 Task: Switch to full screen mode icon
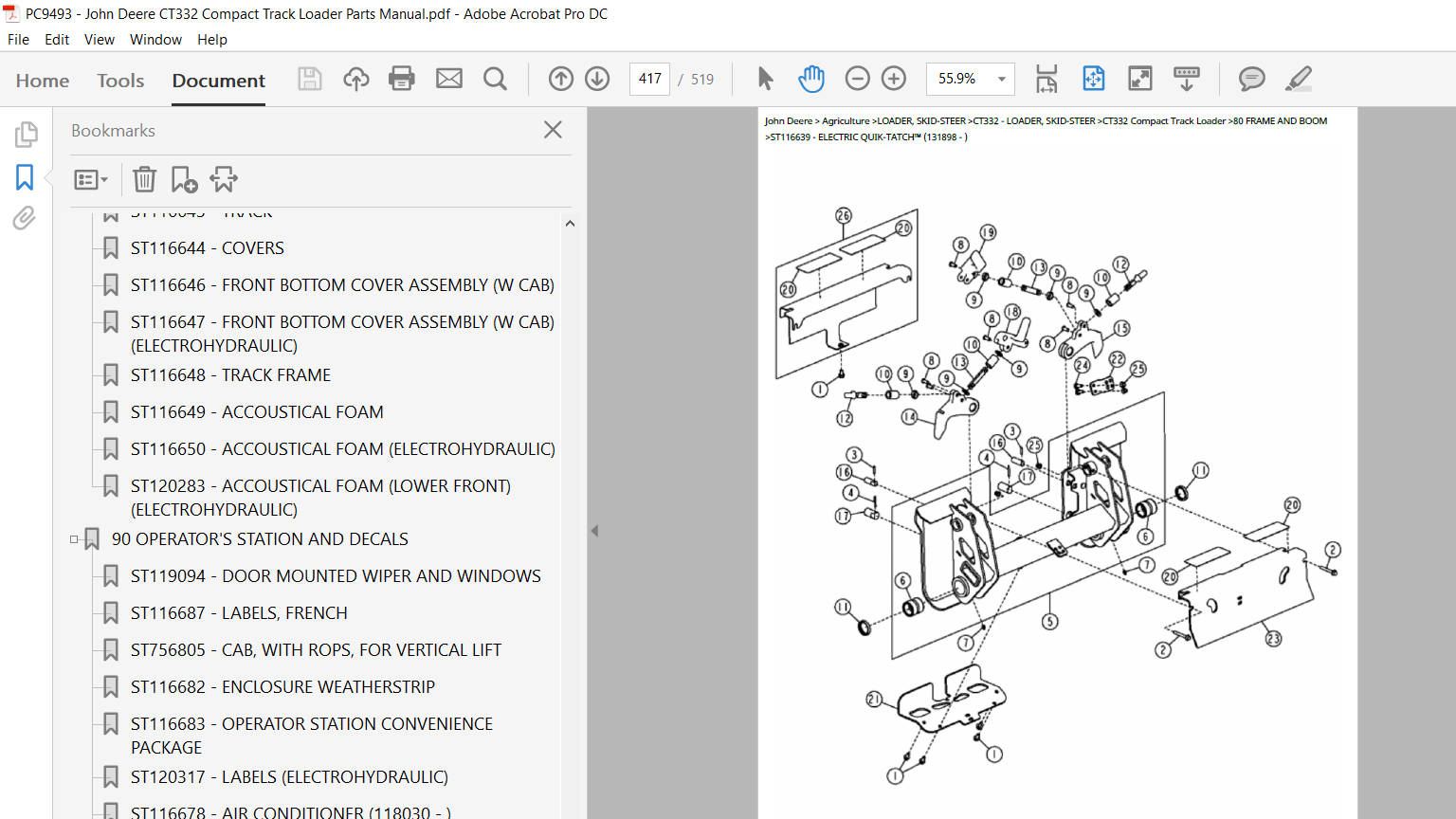[x=1140, y=79]
